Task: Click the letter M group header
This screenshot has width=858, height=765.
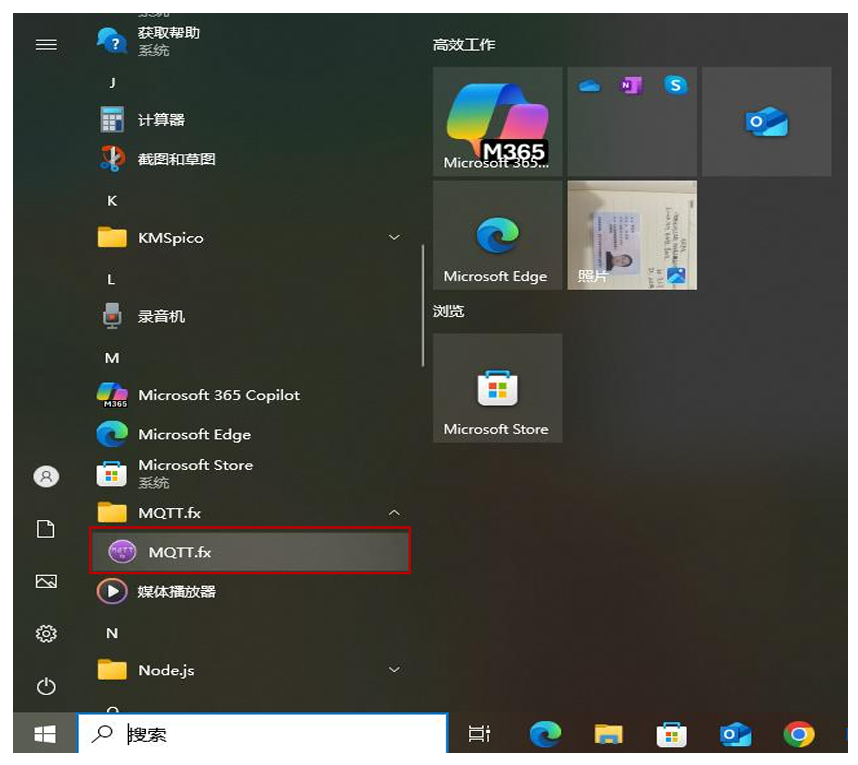Action: pyautogui.click(x=112, y=358)
